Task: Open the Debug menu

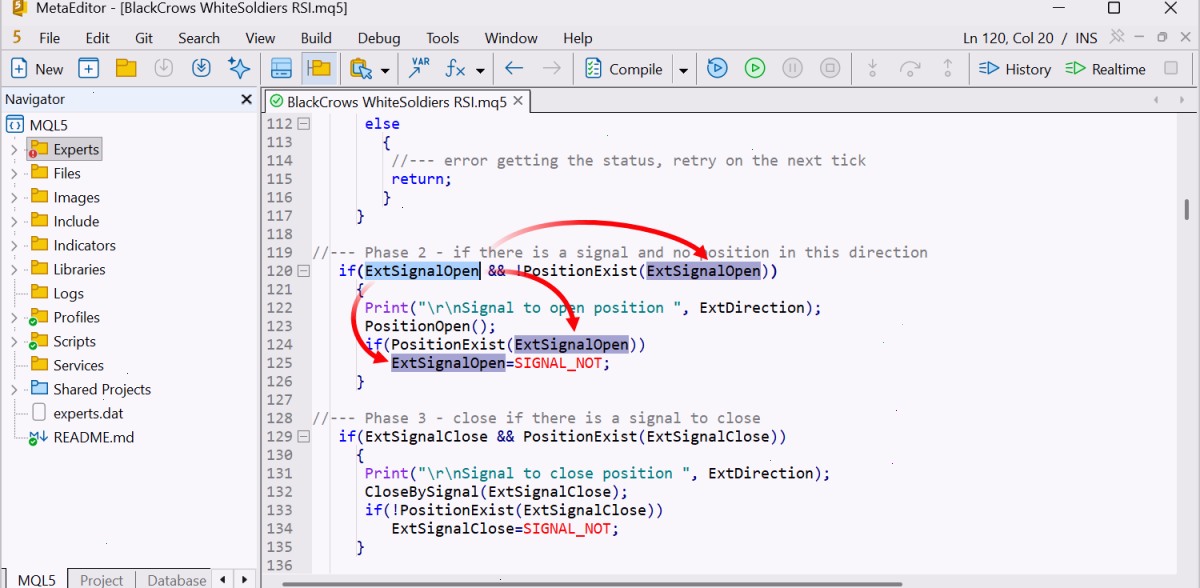Action: 379,38
